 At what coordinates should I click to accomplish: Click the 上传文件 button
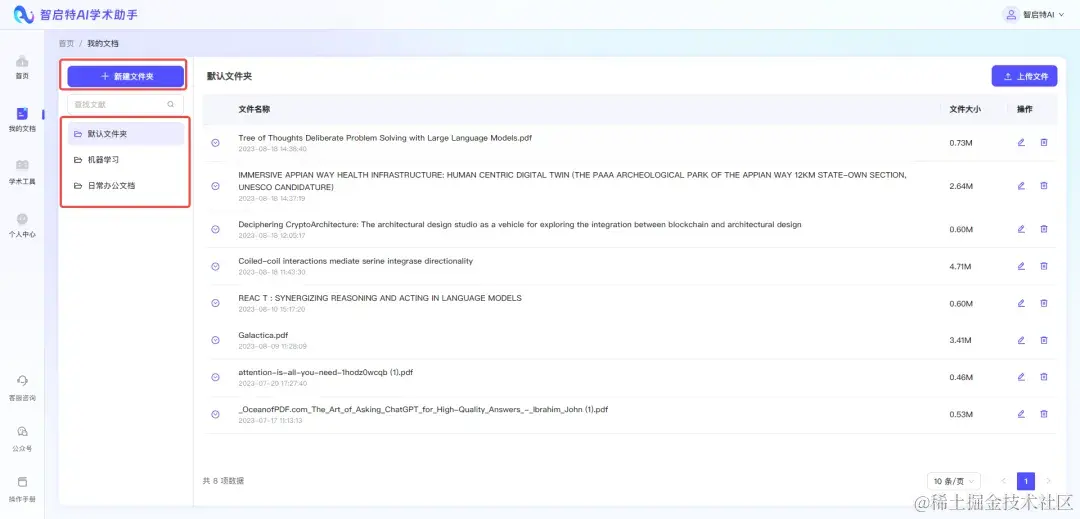point(1024,76)
